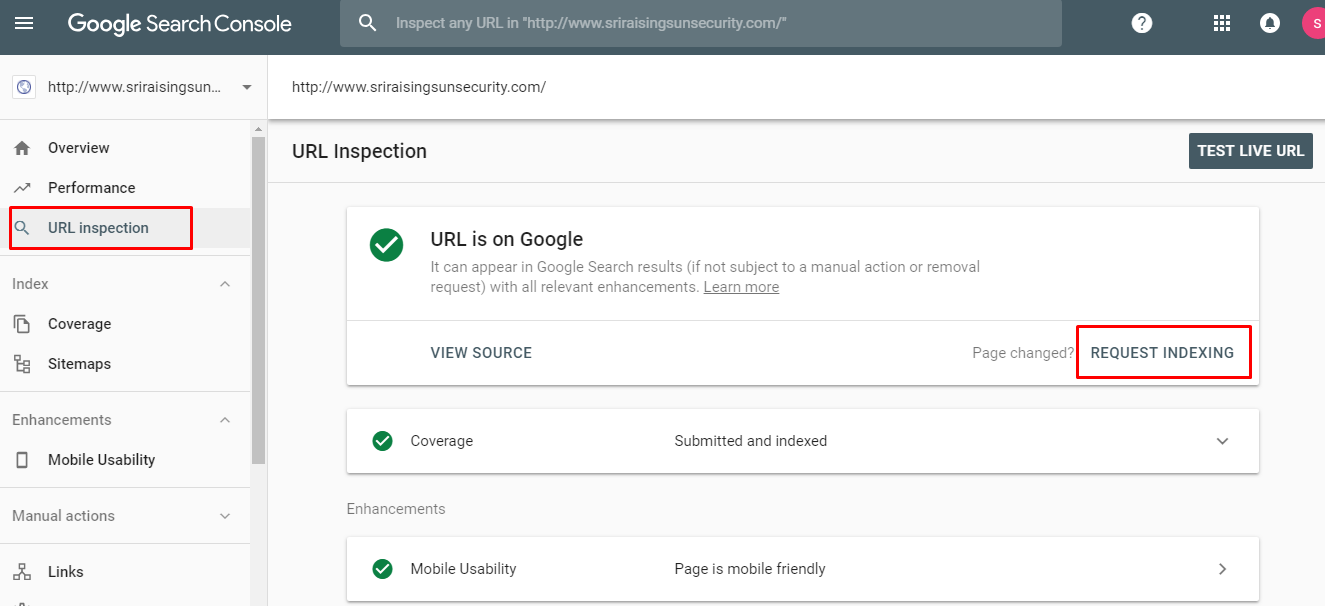Viewport: 1325px width, 606px height.
Task: Click the Links icon in sidebar
Action: point(20,571)
